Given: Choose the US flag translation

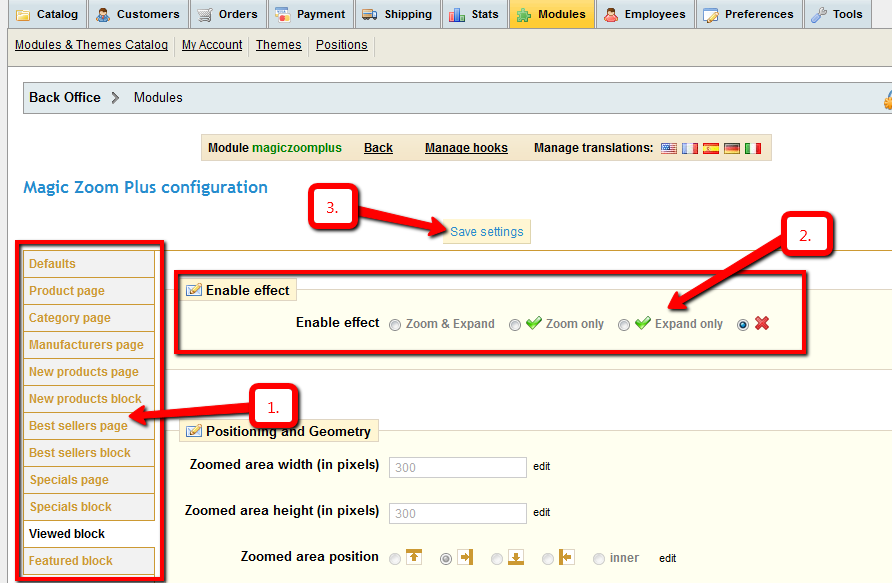Looking at the screenshot, I should coord(669,148).
